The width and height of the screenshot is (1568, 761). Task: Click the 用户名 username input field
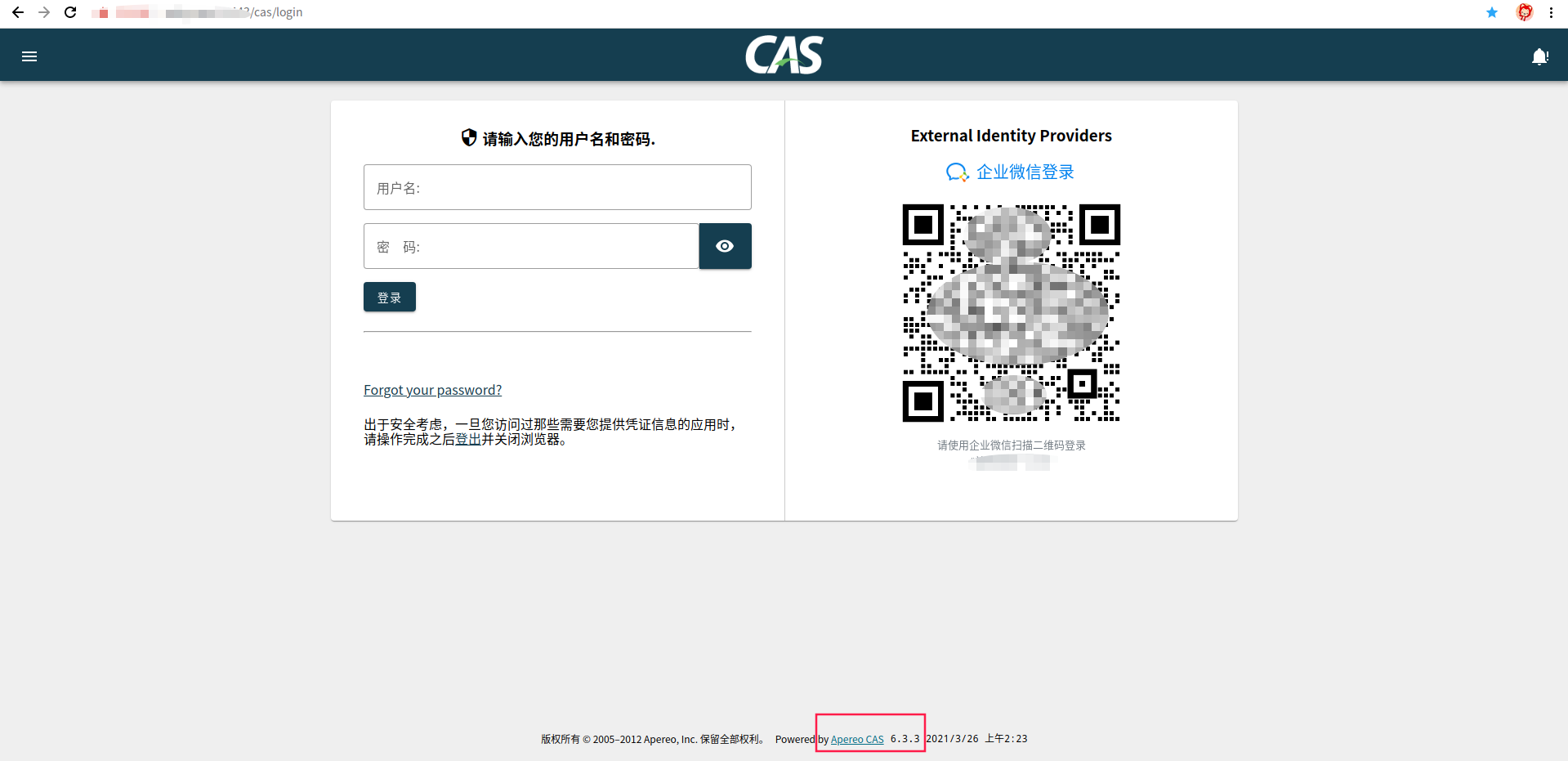pyautogui.click(x=557, y=187)
